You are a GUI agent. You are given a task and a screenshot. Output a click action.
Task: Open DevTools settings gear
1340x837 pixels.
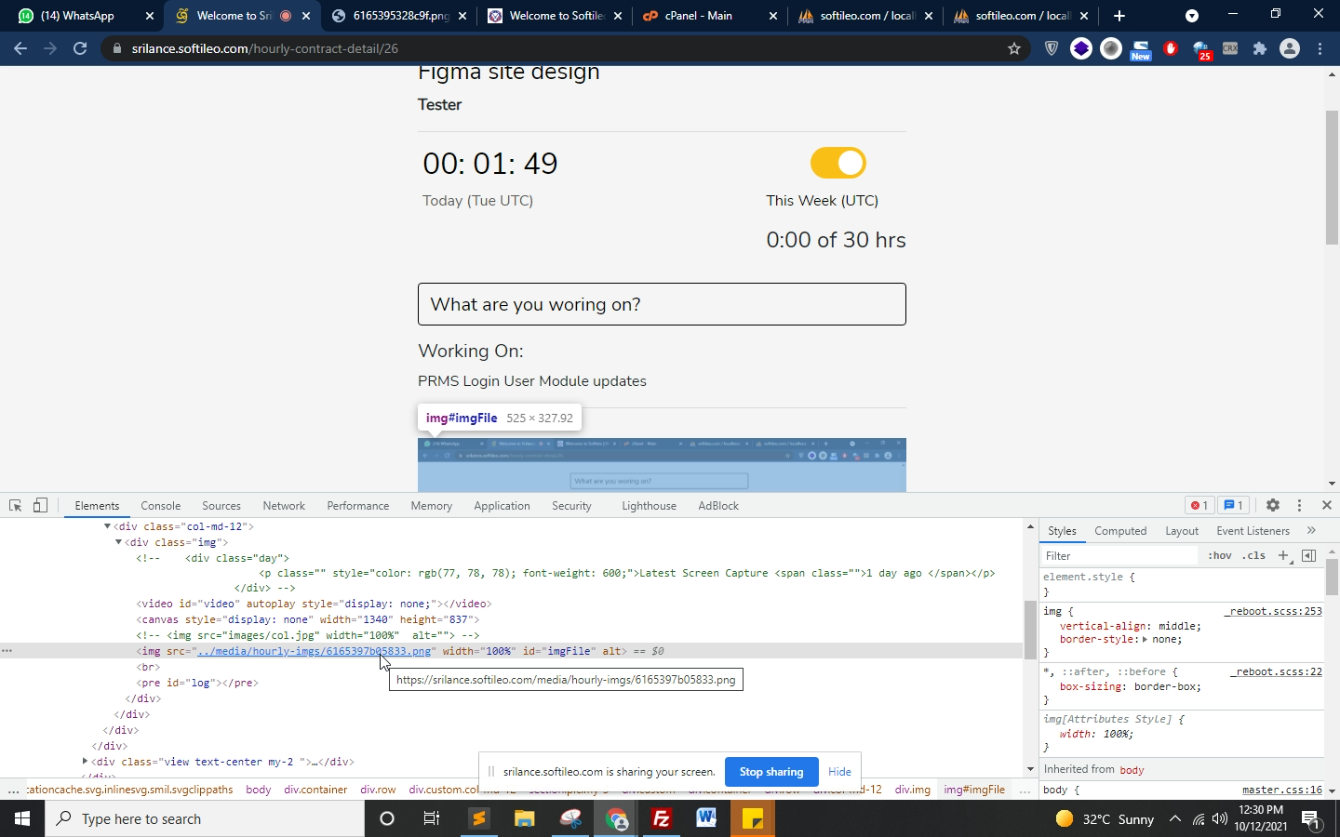point(1272,506)
